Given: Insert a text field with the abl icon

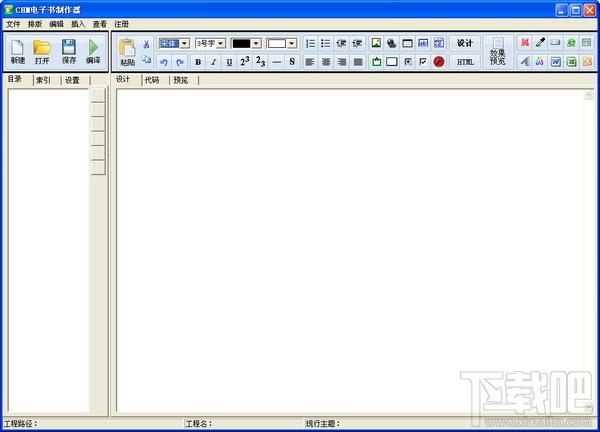Looking at the screenshot, I should (x=423, y=43).
